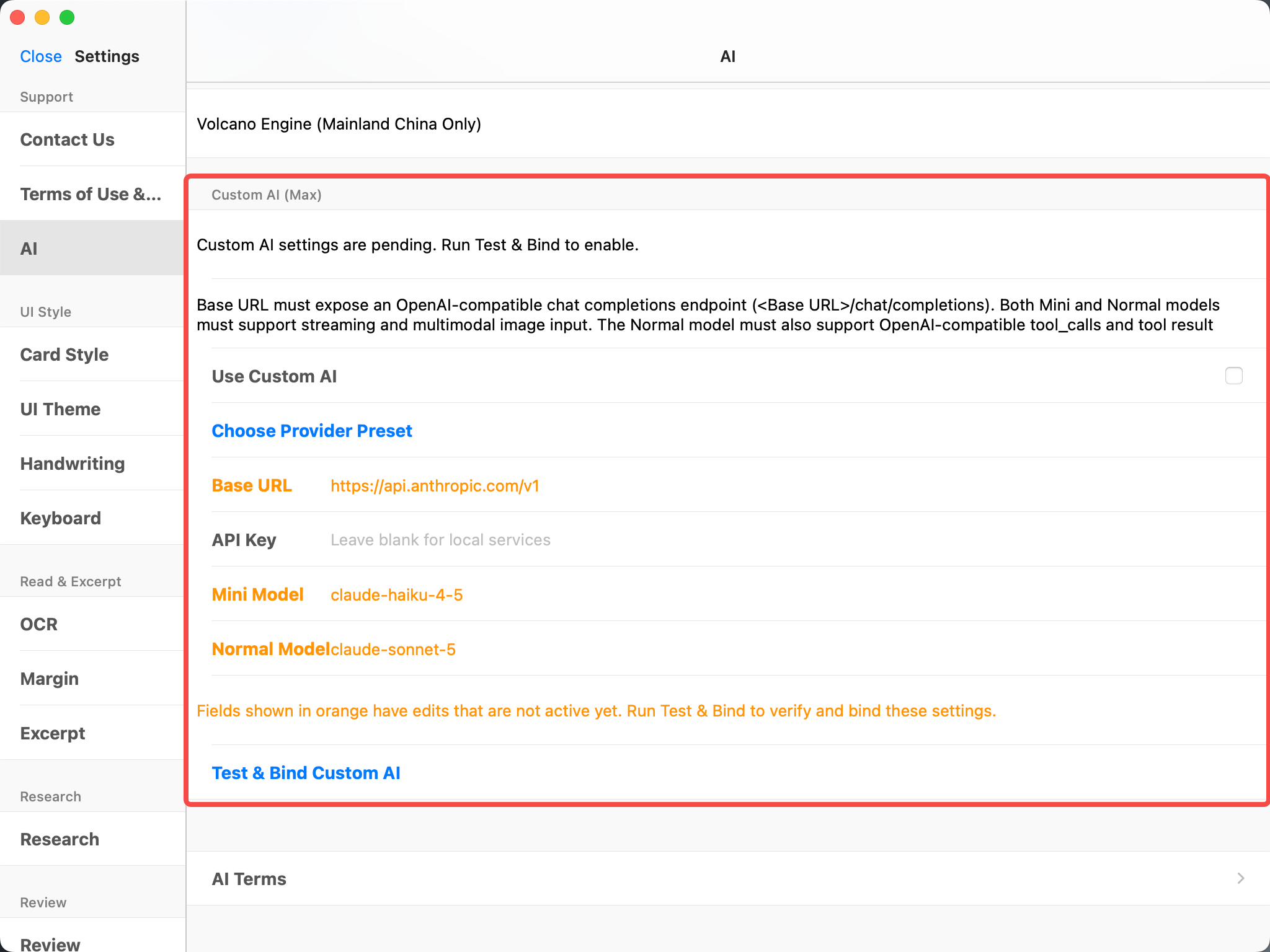The image size is (1270, 952).
Task: Open Handwriting settings
Action: click(x=93, y=464)
